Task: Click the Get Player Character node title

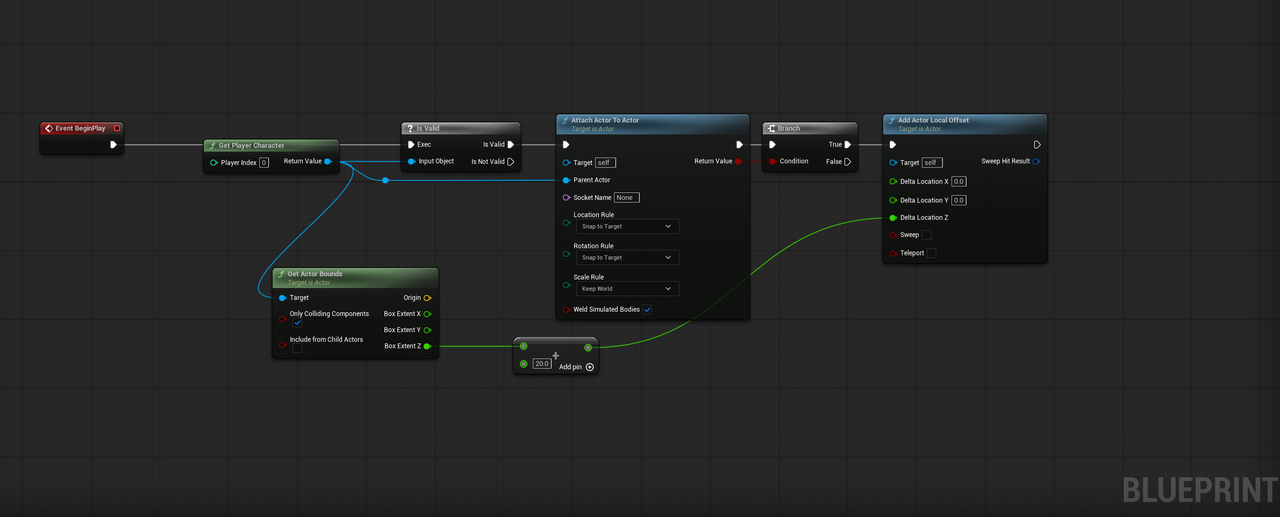Action: point(251,145)
